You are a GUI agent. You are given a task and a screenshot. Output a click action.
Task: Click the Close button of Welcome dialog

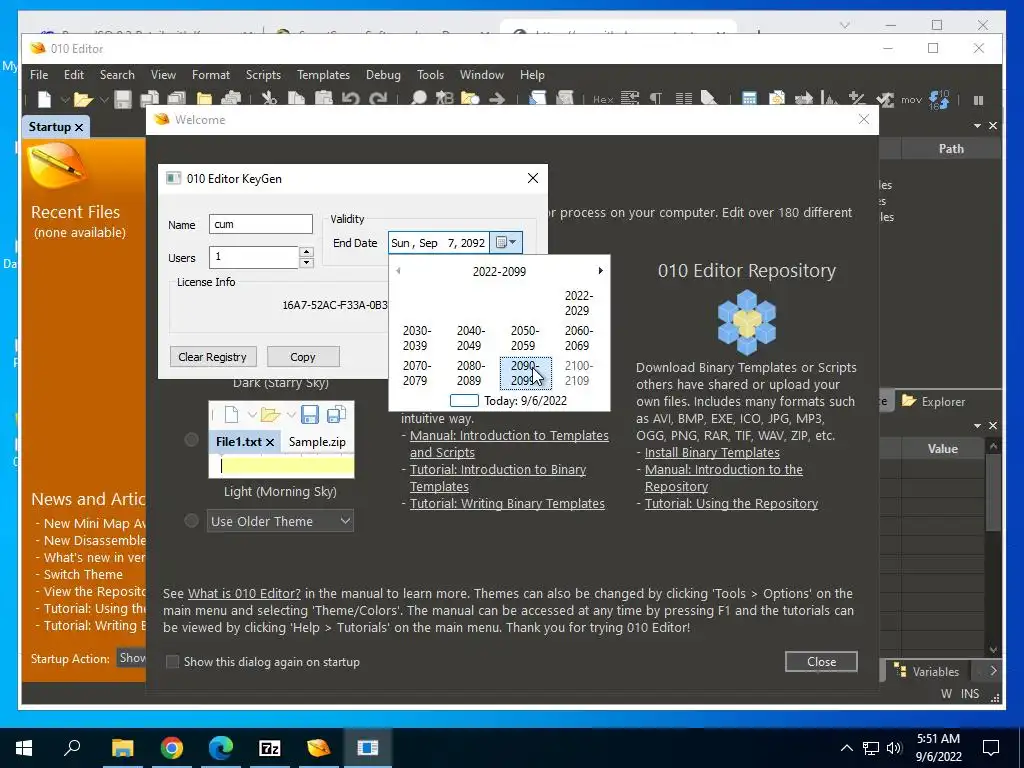click(821, 662)
